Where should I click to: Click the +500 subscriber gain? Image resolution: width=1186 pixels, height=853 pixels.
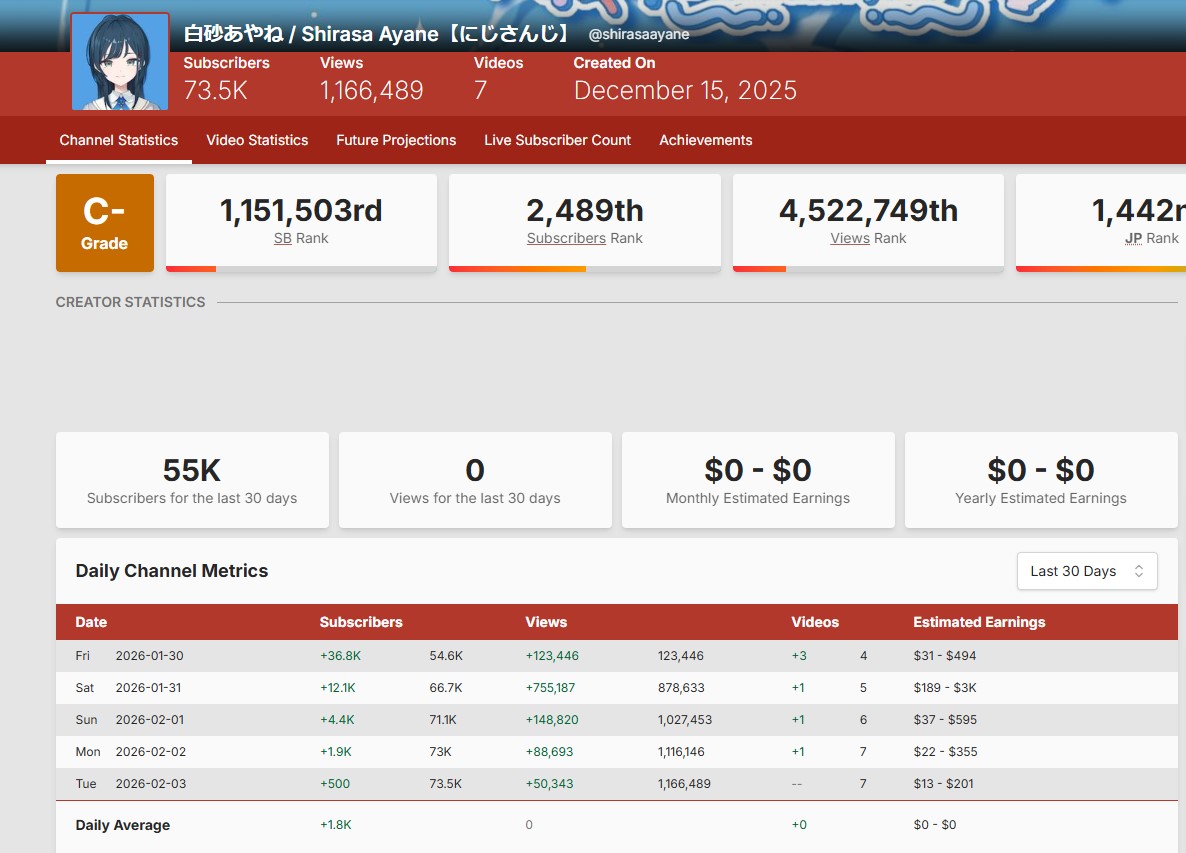(335, 783)
